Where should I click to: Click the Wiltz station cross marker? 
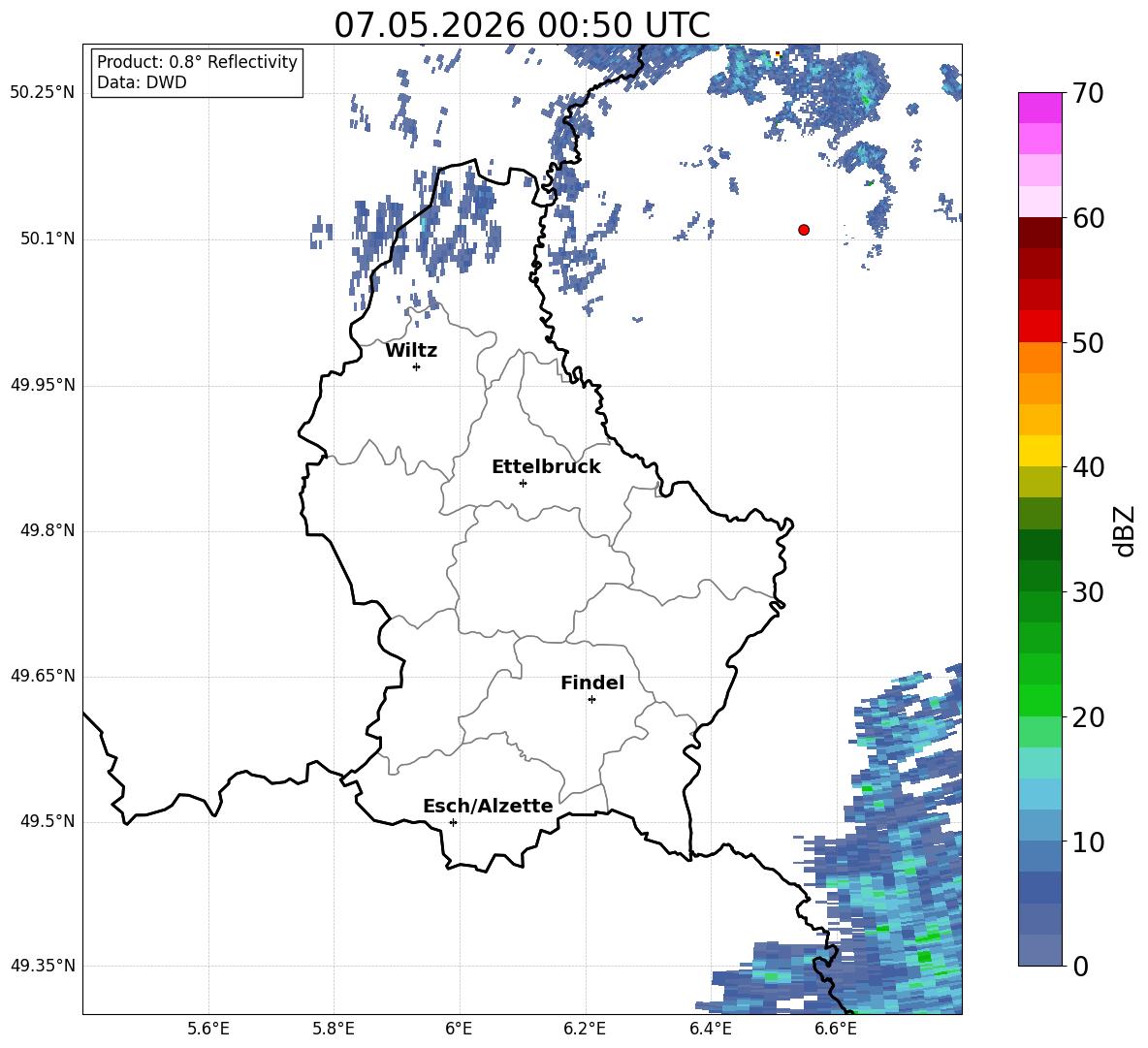pyautogui.click(x=417, y=366)
